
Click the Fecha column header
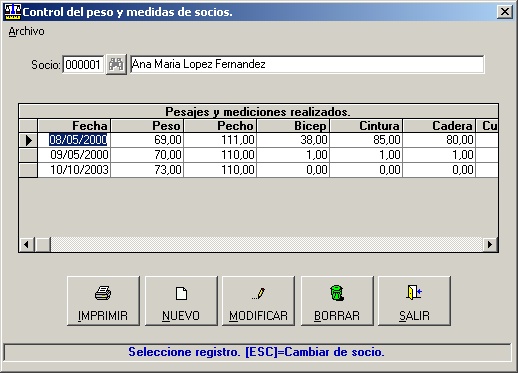(x=74, y=126)
